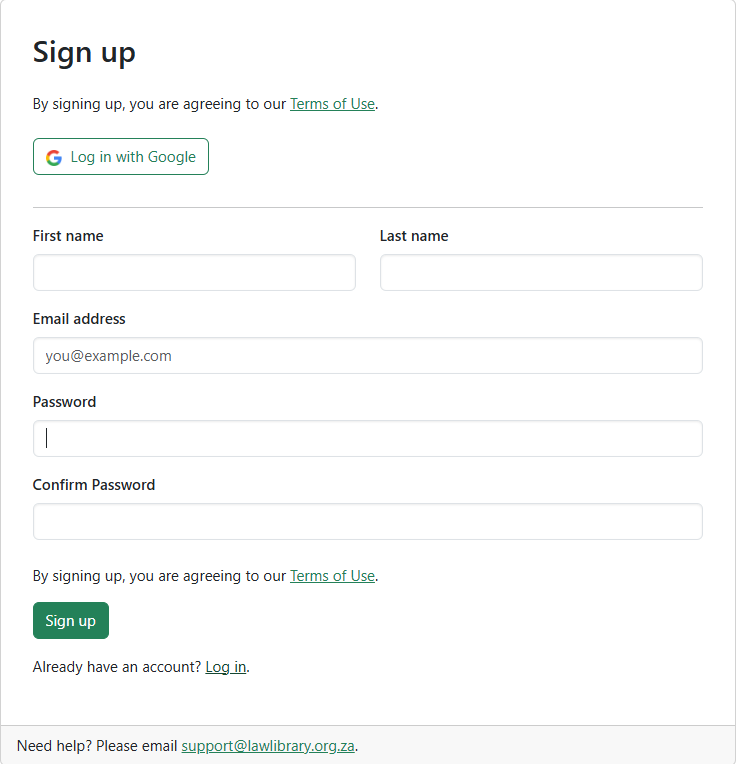Viewport: 737px width, 764px height.
Task: Click the 'Need help? Please email' footer text
Action: [x=98, y=746]
